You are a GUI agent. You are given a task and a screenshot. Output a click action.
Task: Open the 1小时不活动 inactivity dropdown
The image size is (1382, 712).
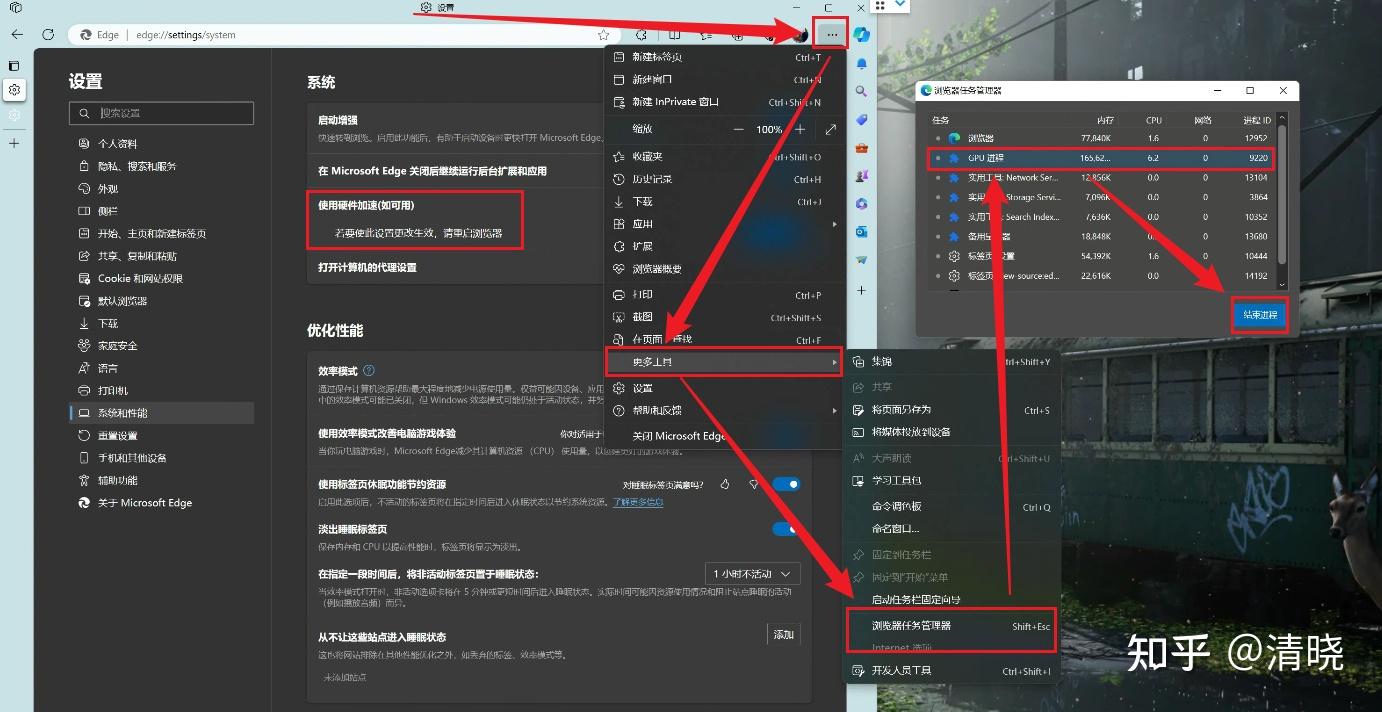pos(750,573)
